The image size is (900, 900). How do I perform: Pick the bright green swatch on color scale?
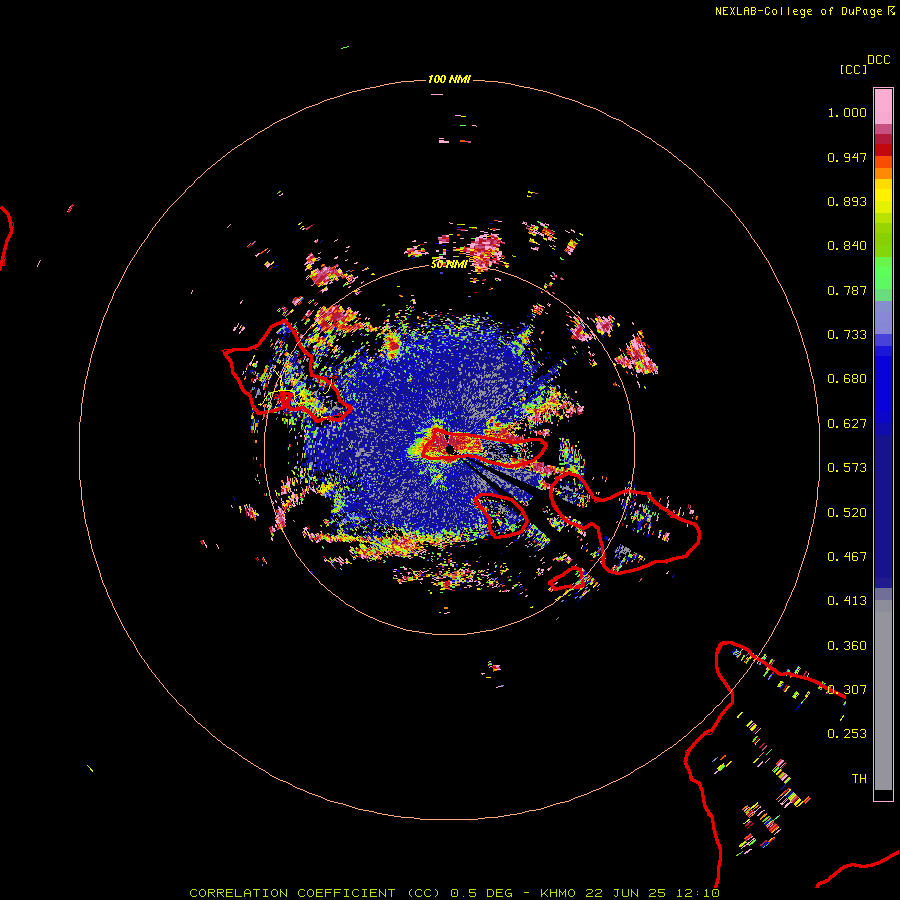(883, 273)
